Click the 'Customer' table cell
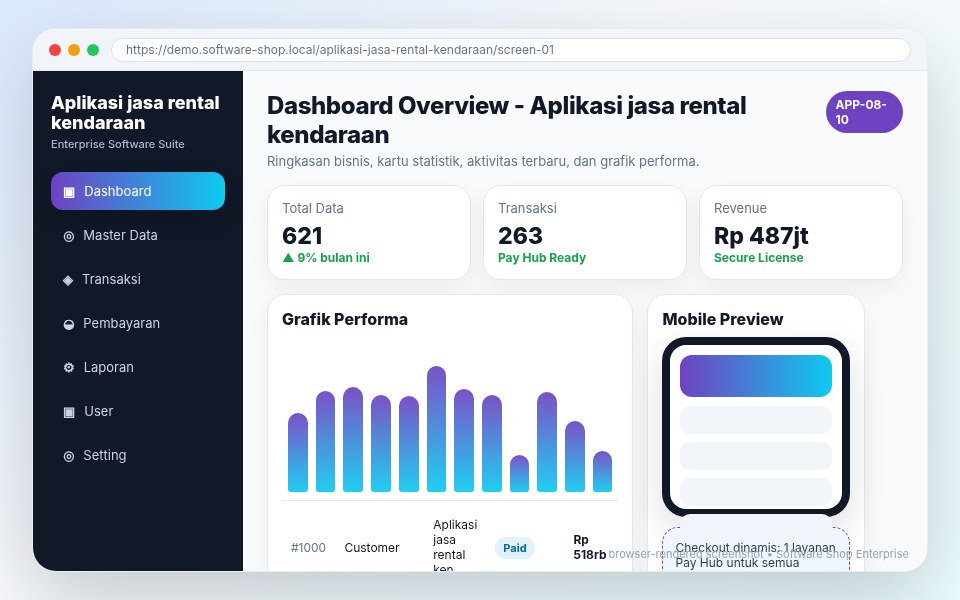Viewport: 960px width, 600px height. pos(372,548)
